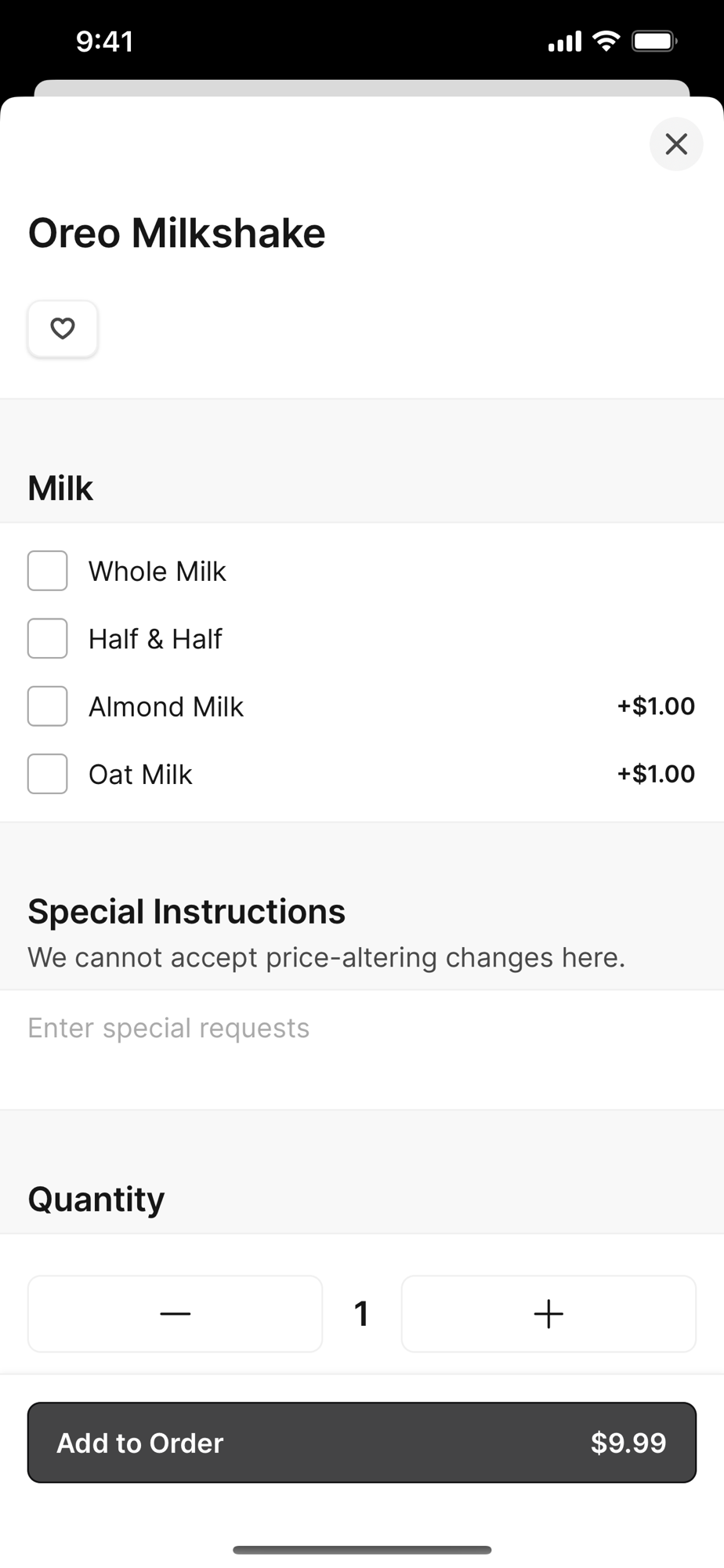Image resolution: width=724 pixels, height=1568 pixels.
Task: Close the Oreo Milkshake sheet
Action: (676, 143)
